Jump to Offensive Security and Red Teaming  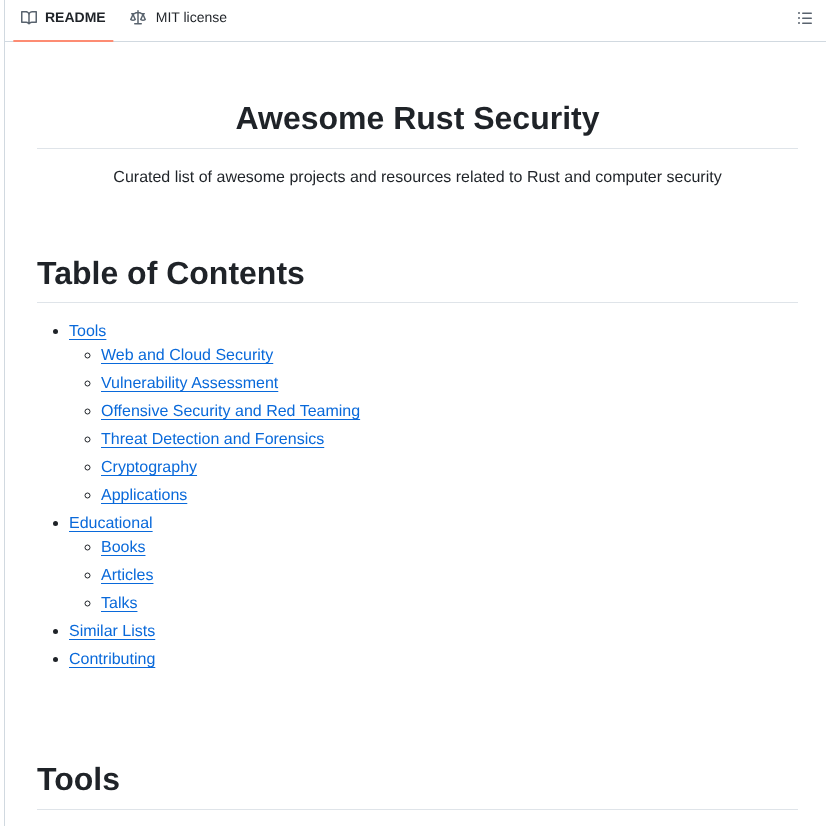(230, 411)
